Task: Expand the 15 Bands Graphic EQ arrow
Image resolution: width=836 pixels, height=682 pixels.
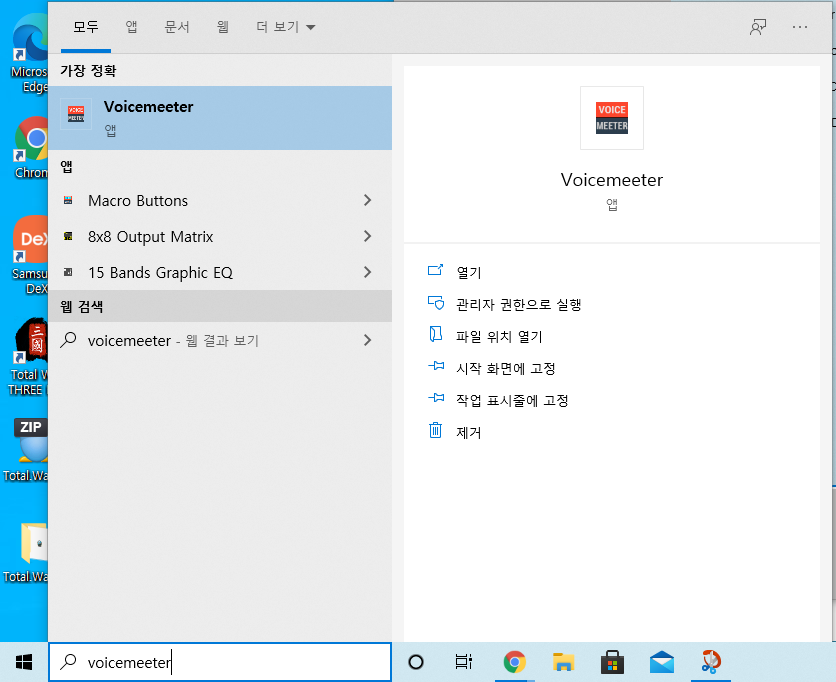Action: click(367, 272)
